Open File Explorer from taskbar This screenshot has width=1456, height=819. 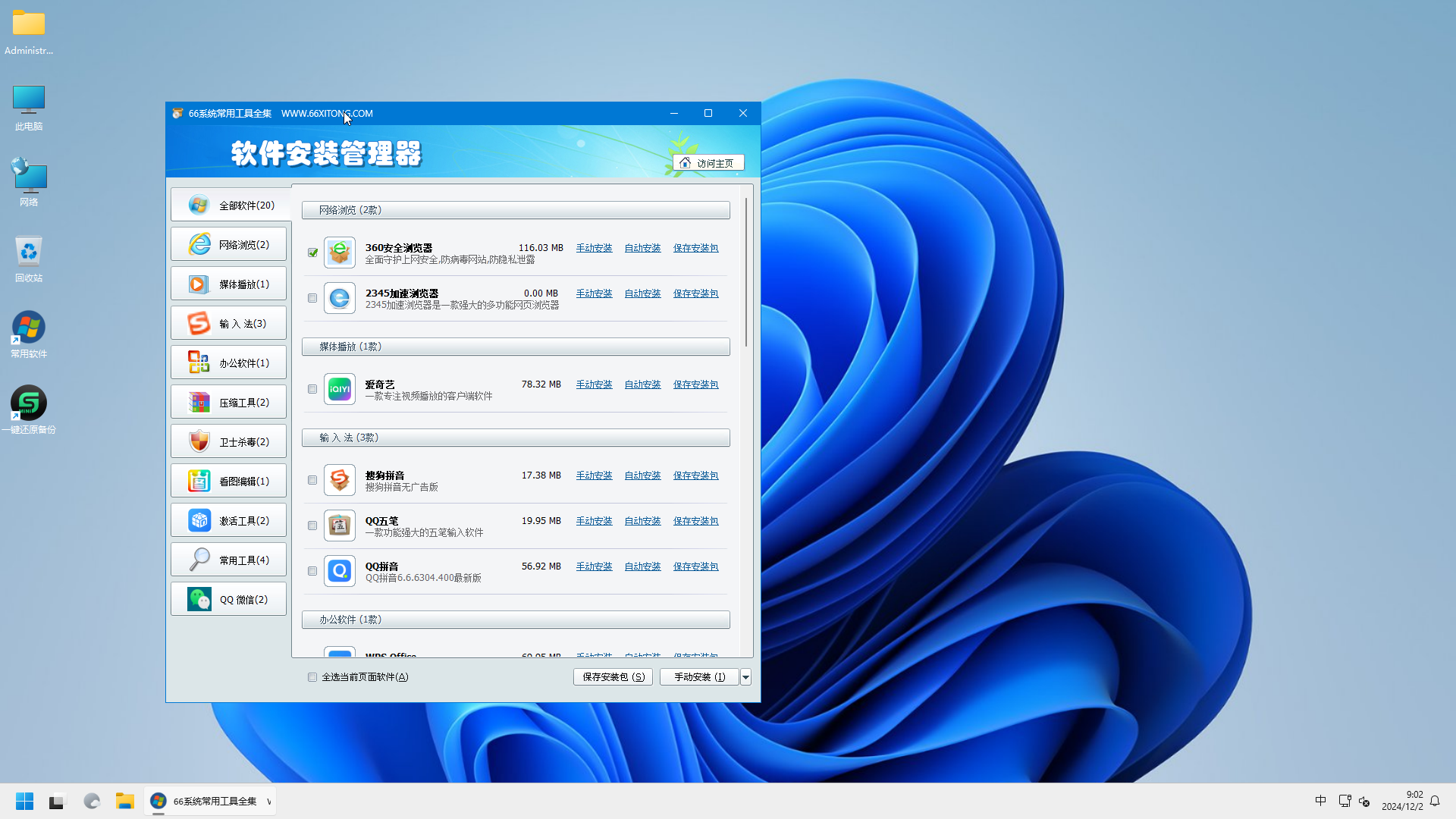tap(125, 801)
